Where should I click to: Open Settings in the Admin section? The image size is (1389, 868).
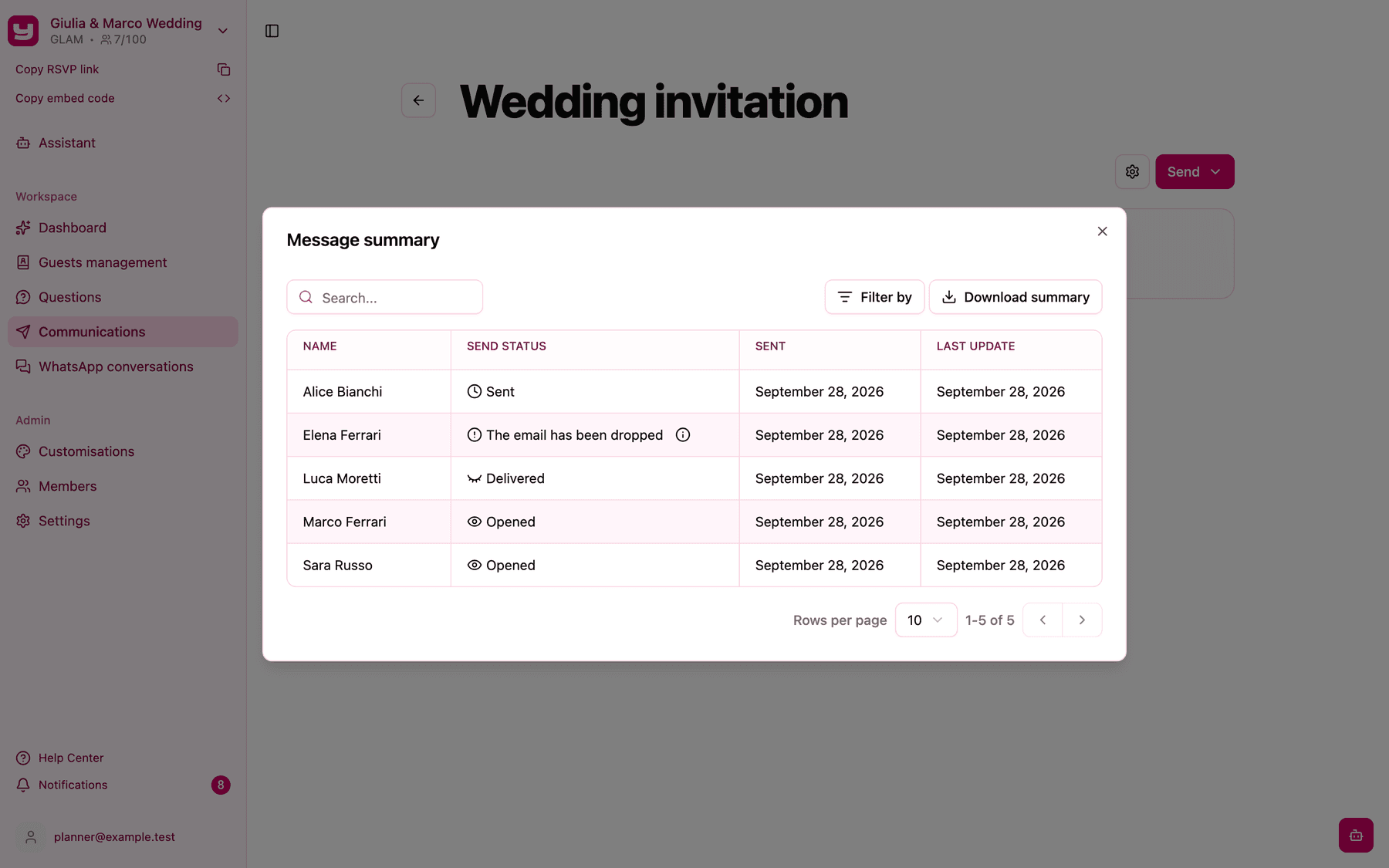click(123, 521)
